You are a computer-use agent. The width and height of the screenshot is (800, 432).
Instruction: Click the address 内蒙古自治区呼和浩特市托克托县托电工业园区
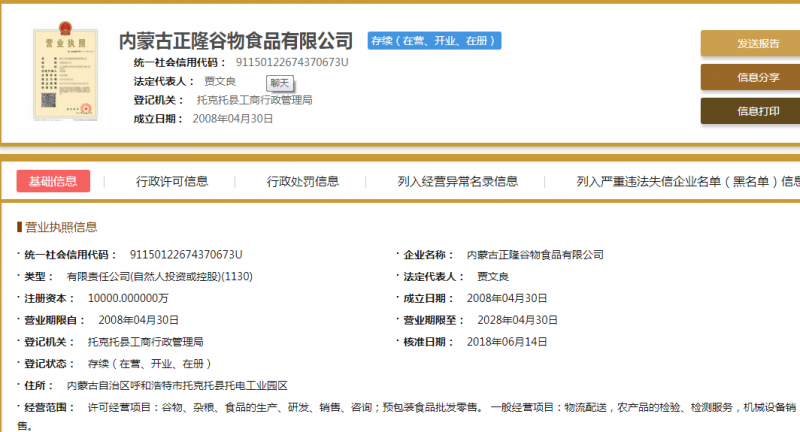177,386
